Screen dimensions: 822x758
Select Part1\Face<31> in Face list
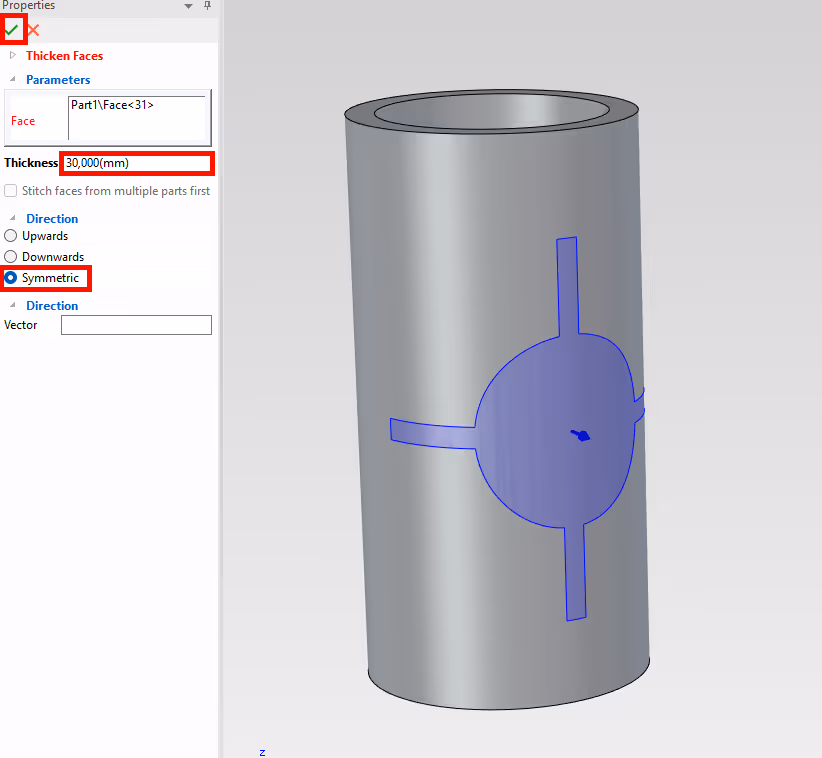[x=112, y=105]
